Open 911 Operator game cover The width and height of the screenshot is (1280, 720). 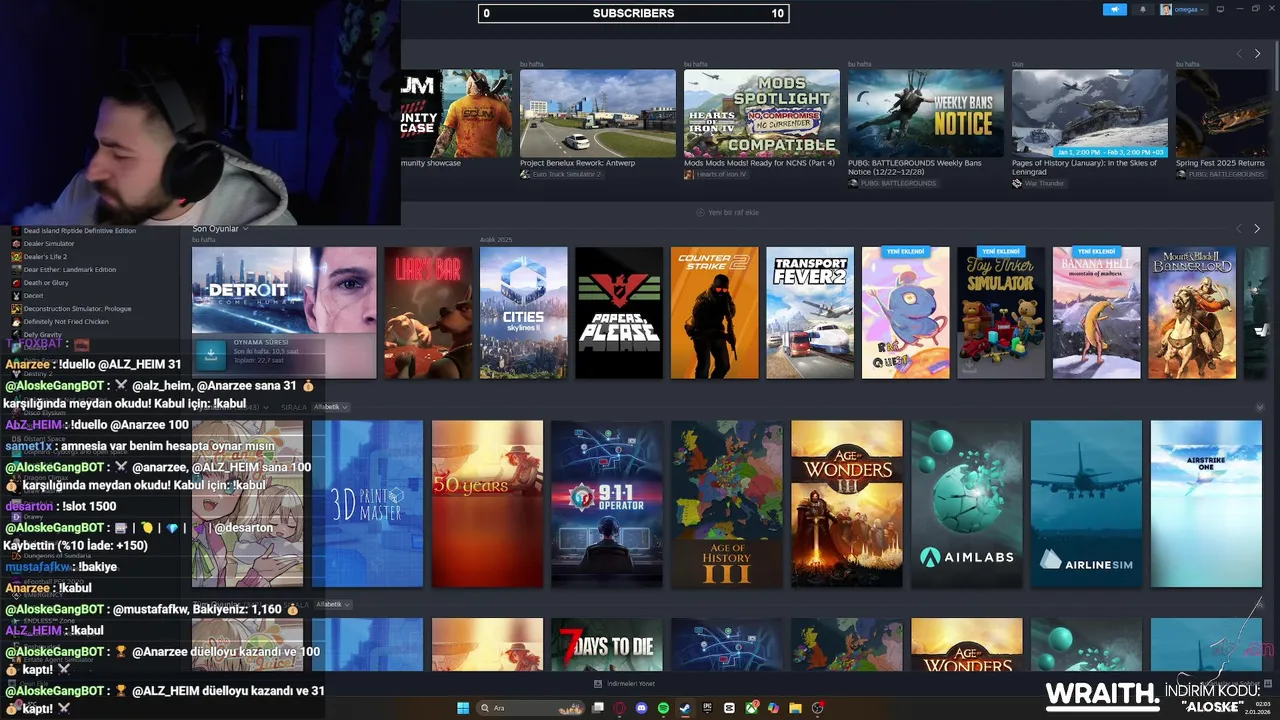(607, 504)
